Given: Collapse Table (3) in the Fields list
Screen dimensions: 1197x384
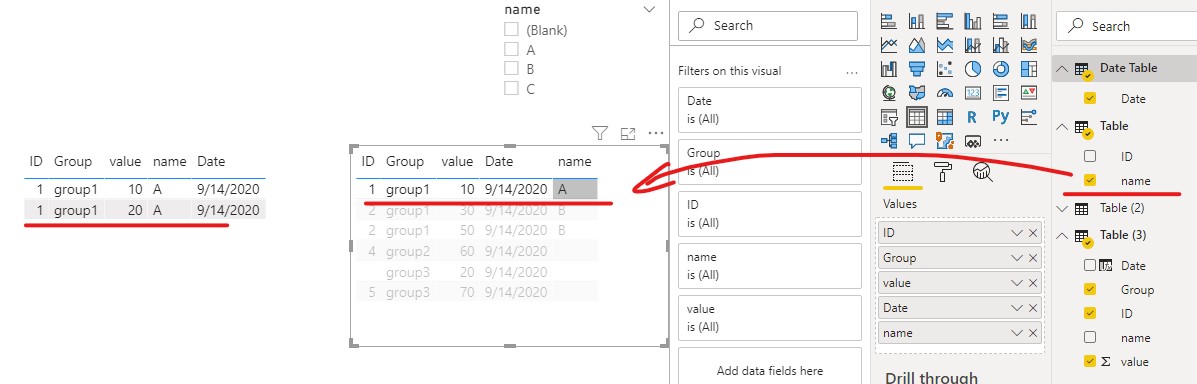Looking at the screenshot, I should [x=1062, y=235].
